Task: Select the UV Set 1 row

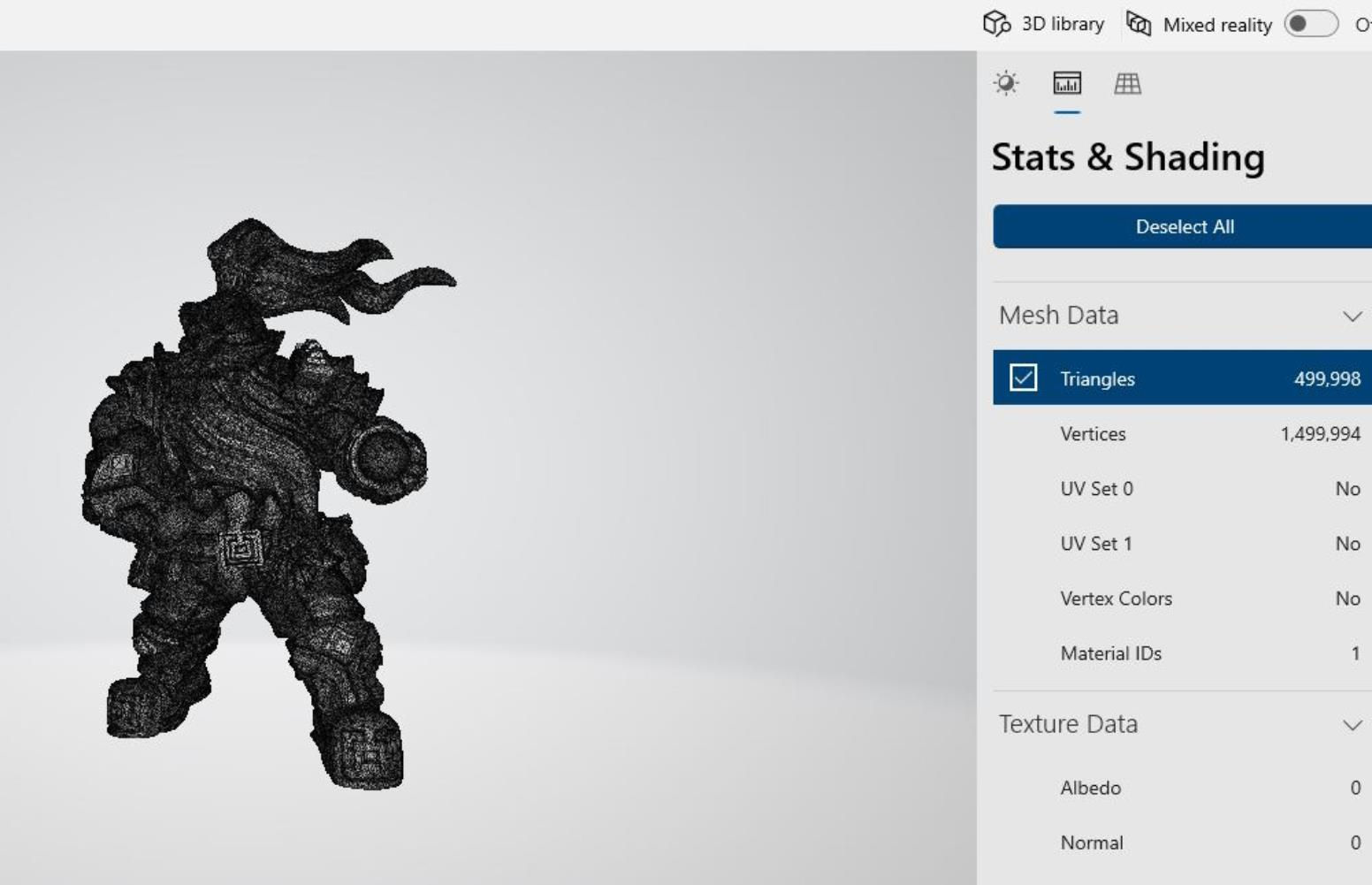Action: click(x=1183, y=543)
